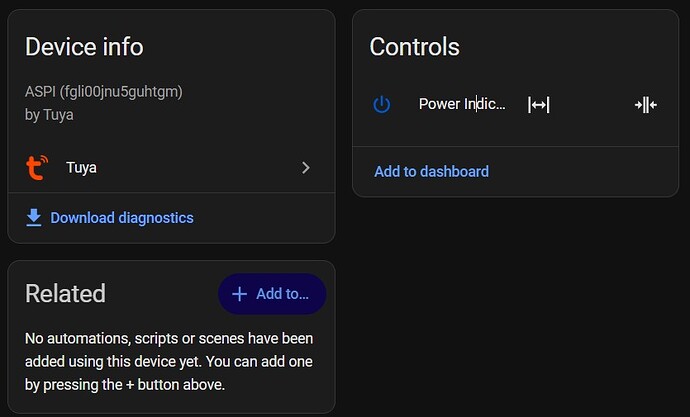The height and width of the screenshot is (417, 690).
Task: Click the download arrow icon
Action: (x=34, y=218)
